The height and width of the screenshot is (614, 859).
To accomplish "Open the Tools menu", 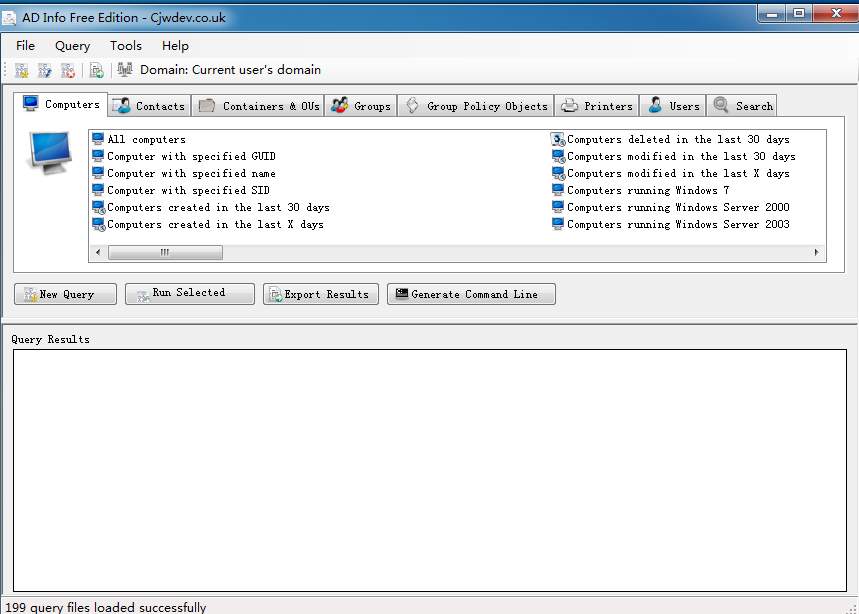I will (x=125, y=45).
